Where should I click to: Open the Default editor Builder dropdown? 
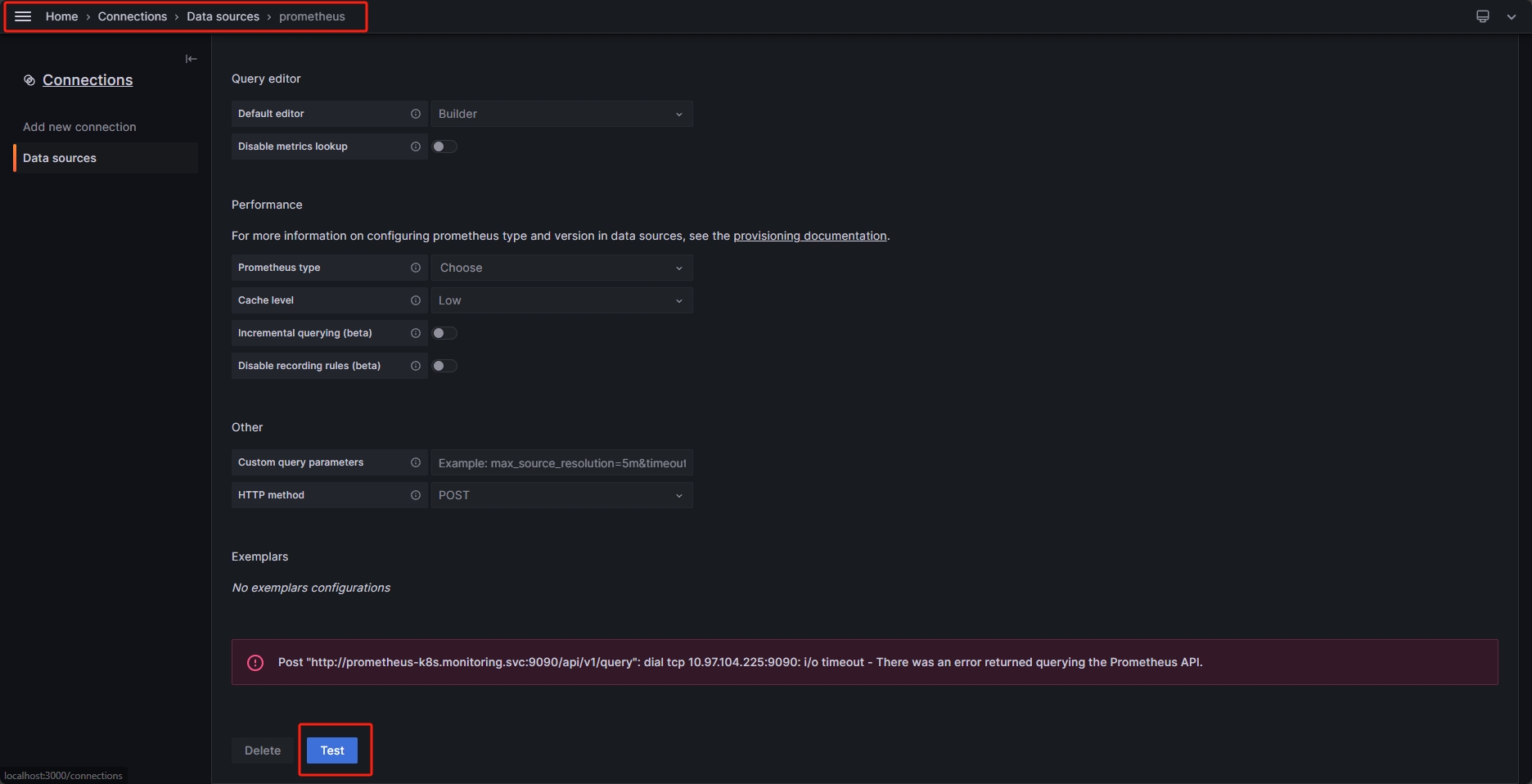click(562, 114)
